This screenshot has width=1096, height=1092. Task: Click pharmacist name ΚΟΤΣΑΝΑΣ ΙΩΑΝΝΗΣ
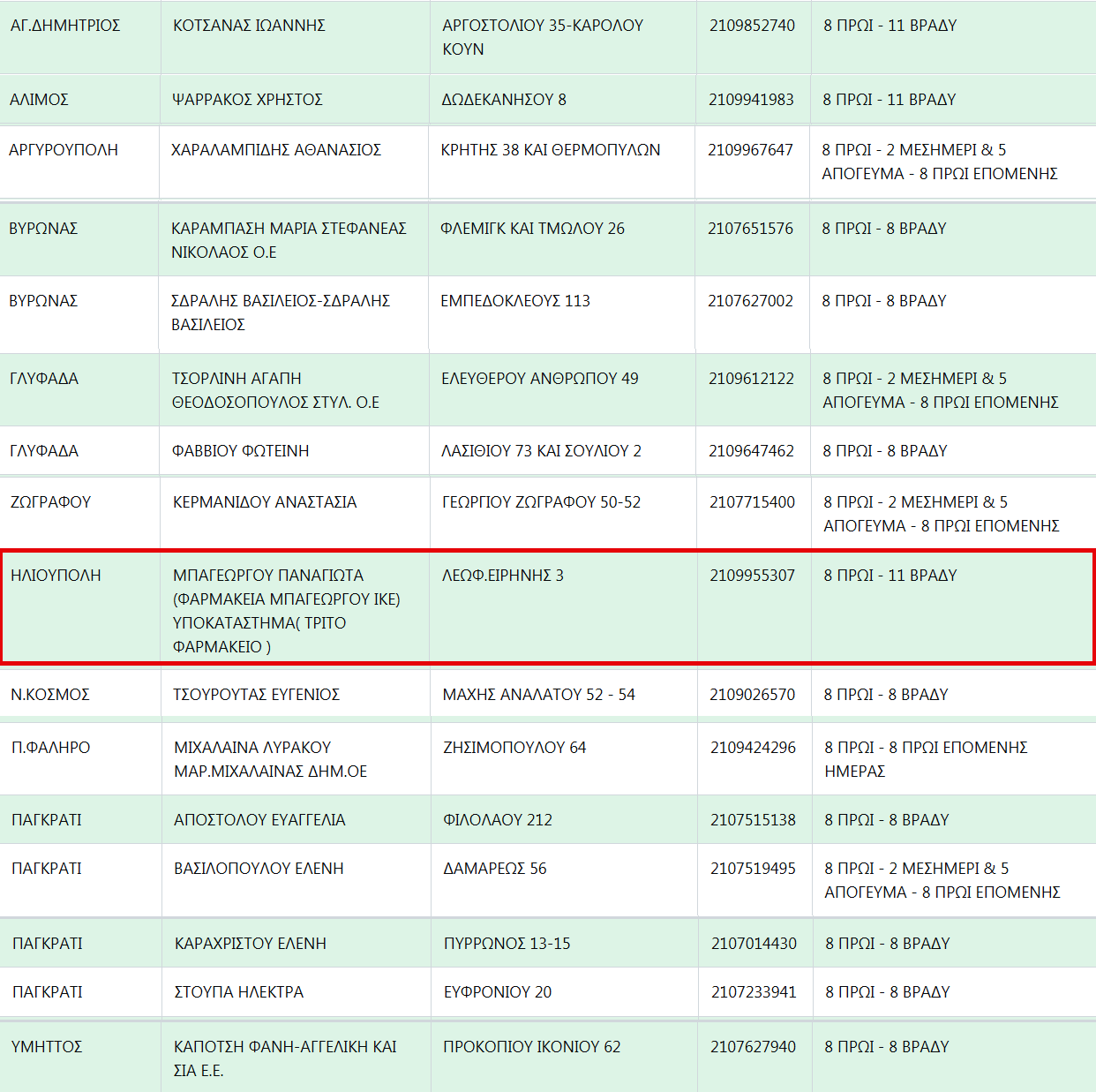[x=249, y=26]
